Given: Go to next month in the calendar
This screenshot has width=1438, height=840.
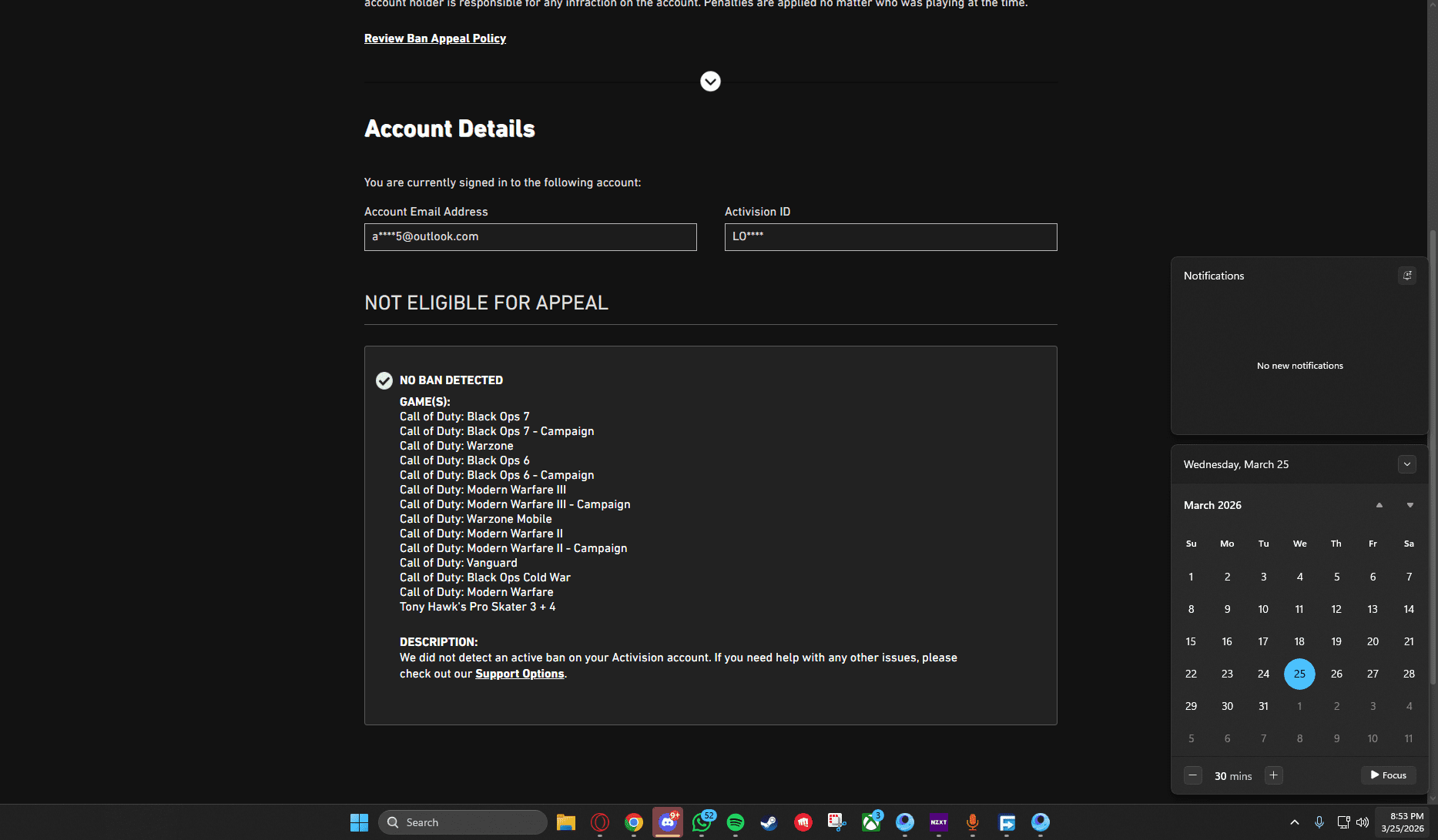Looking at the screenshot, I should 1410,505.
